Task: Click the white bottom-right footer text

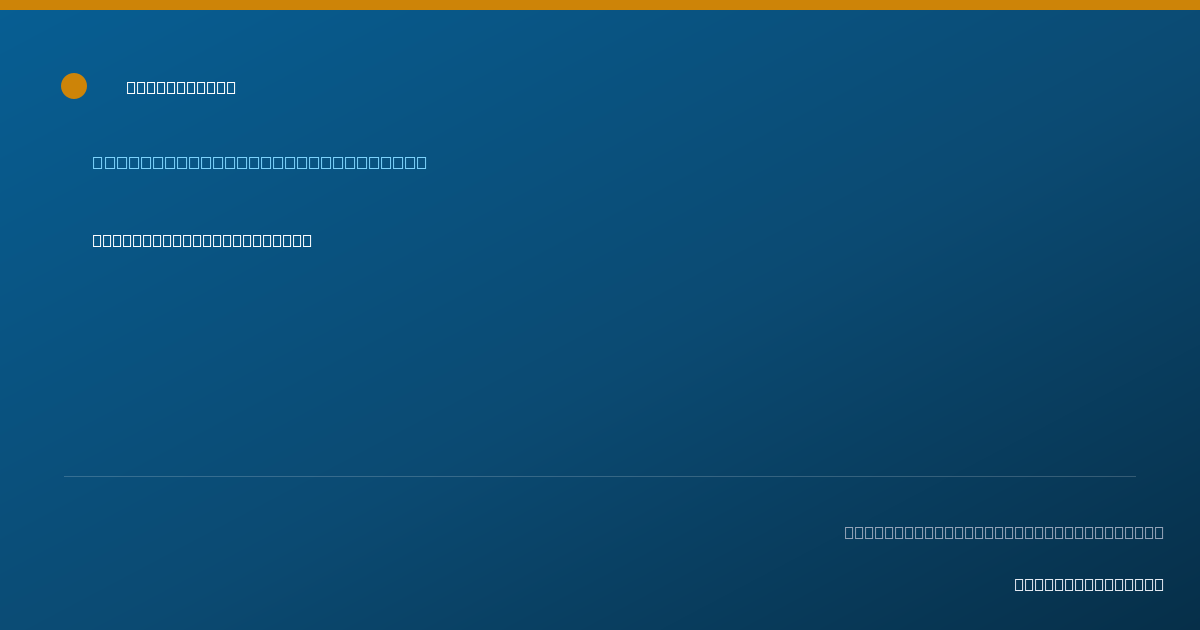Action: tap(1089, 585)
